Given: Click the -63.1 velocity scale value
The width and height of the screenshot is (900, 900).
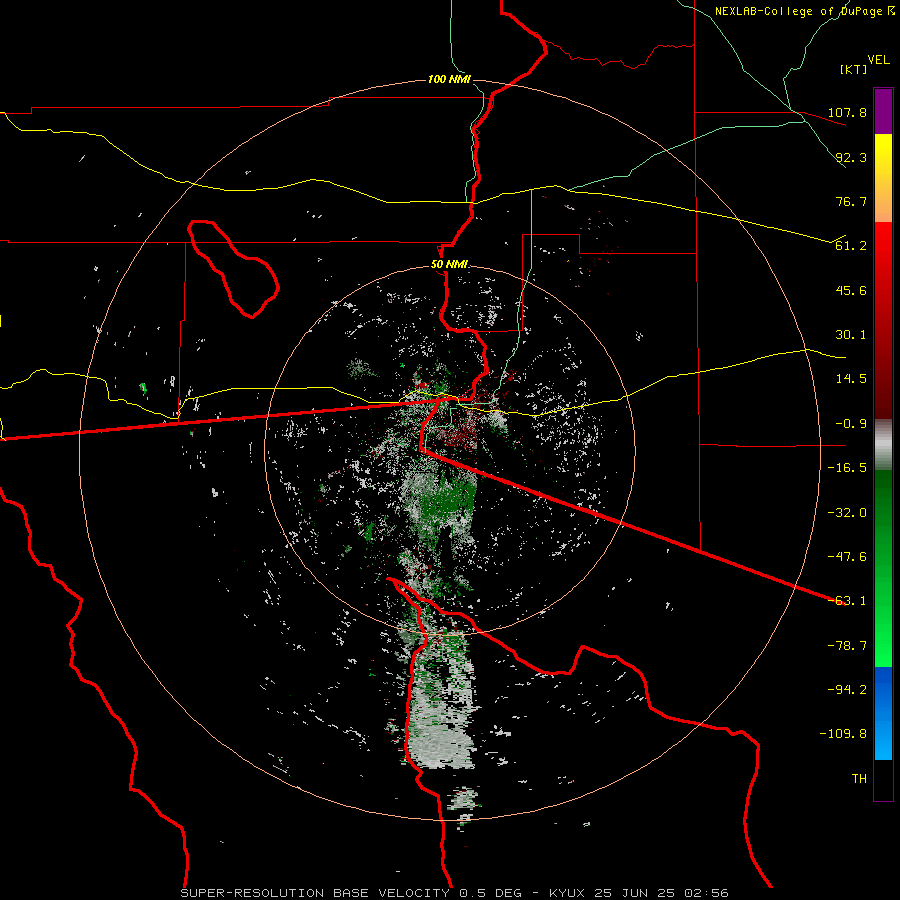Looking at the screenshot, I should coord(847,601).
